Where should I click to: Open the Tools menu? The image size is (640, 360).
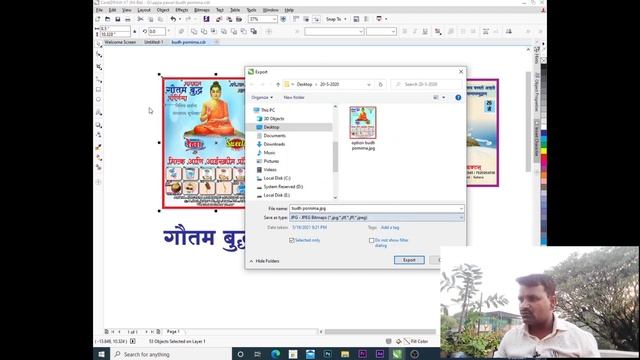coord(251,10)
